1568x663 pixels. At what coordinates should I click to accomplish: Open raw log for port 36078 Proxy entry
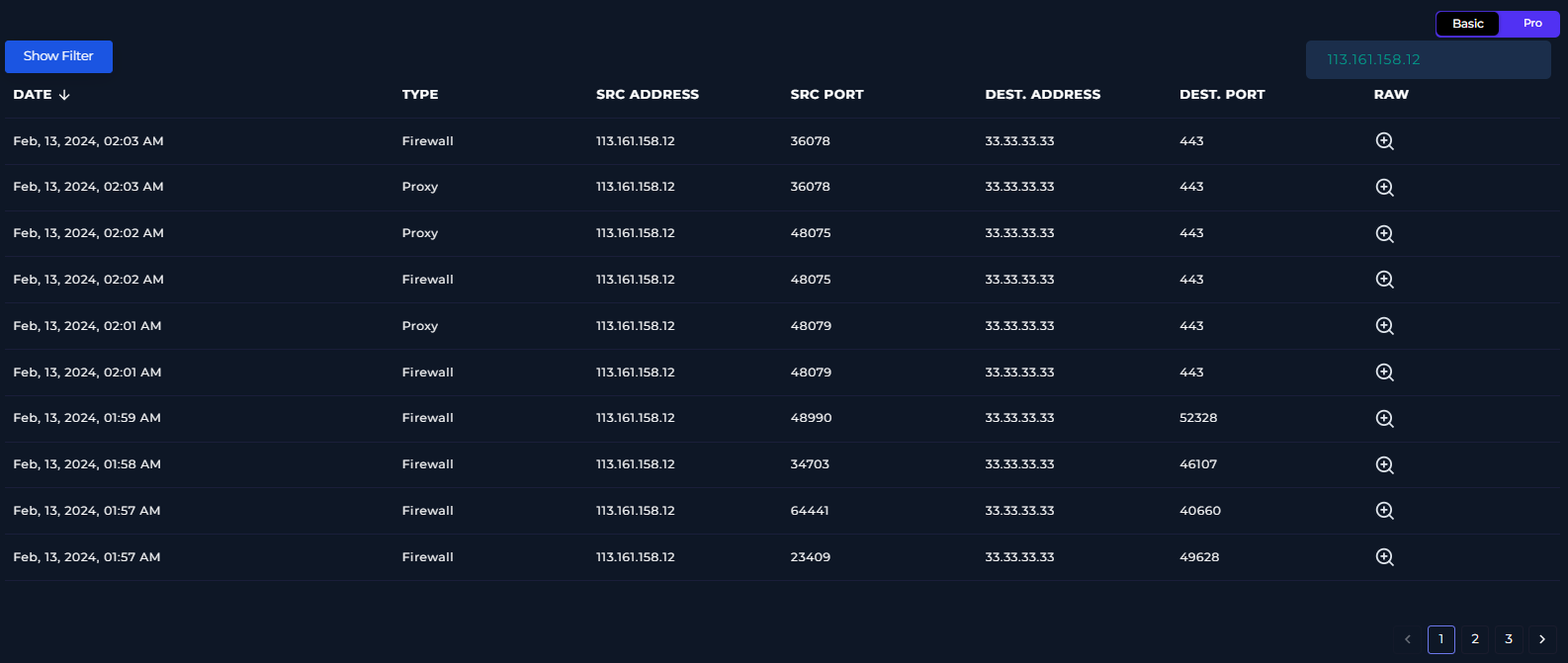(x=1384, y=188)
